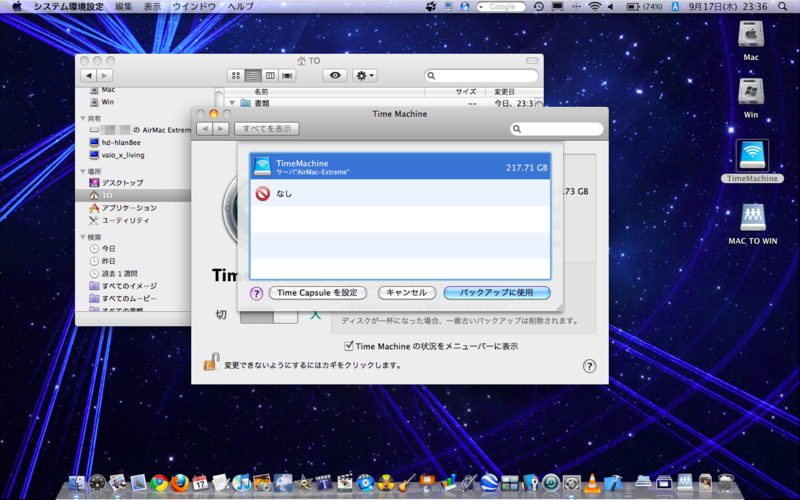The width and height of the screenshot is (800, 500).
Task: Go forward in the Time Machine preferences window
Action: (220, 129)
